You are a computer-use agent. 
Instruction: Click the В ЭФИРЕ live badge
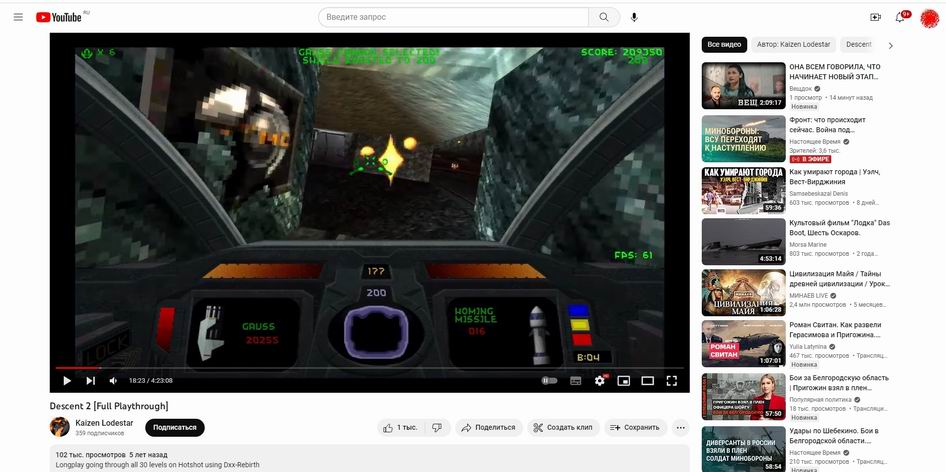810,159
